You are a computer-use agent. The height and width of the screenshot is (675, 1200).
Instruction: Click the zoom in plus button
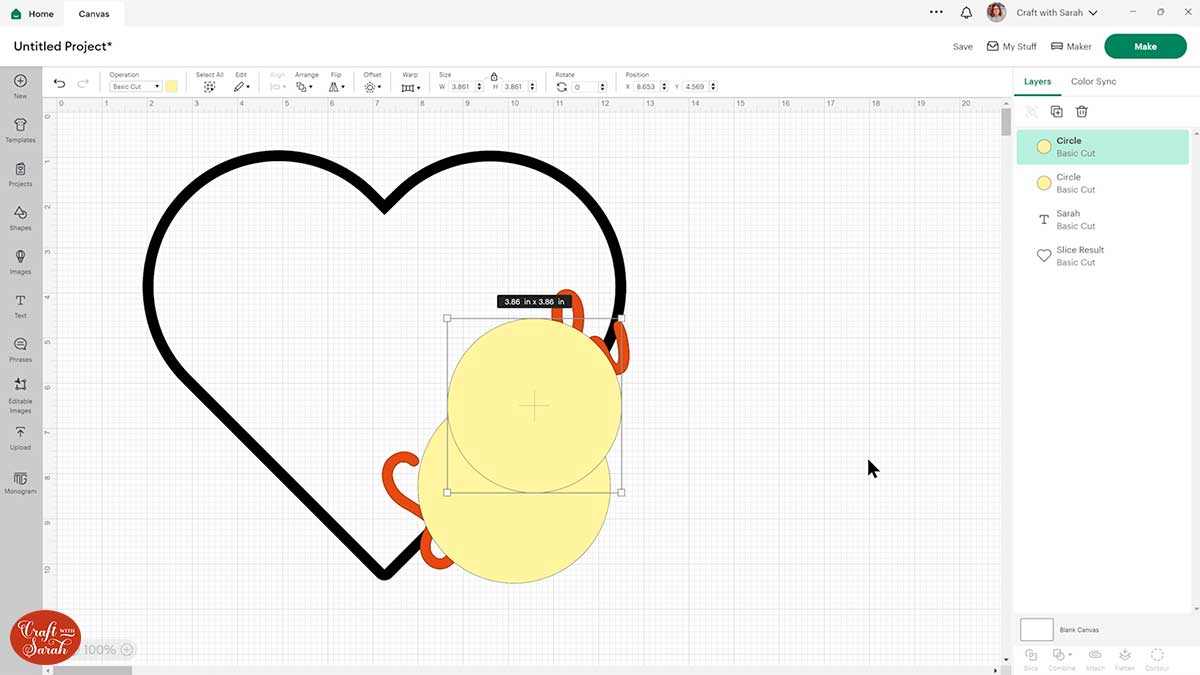127,650
